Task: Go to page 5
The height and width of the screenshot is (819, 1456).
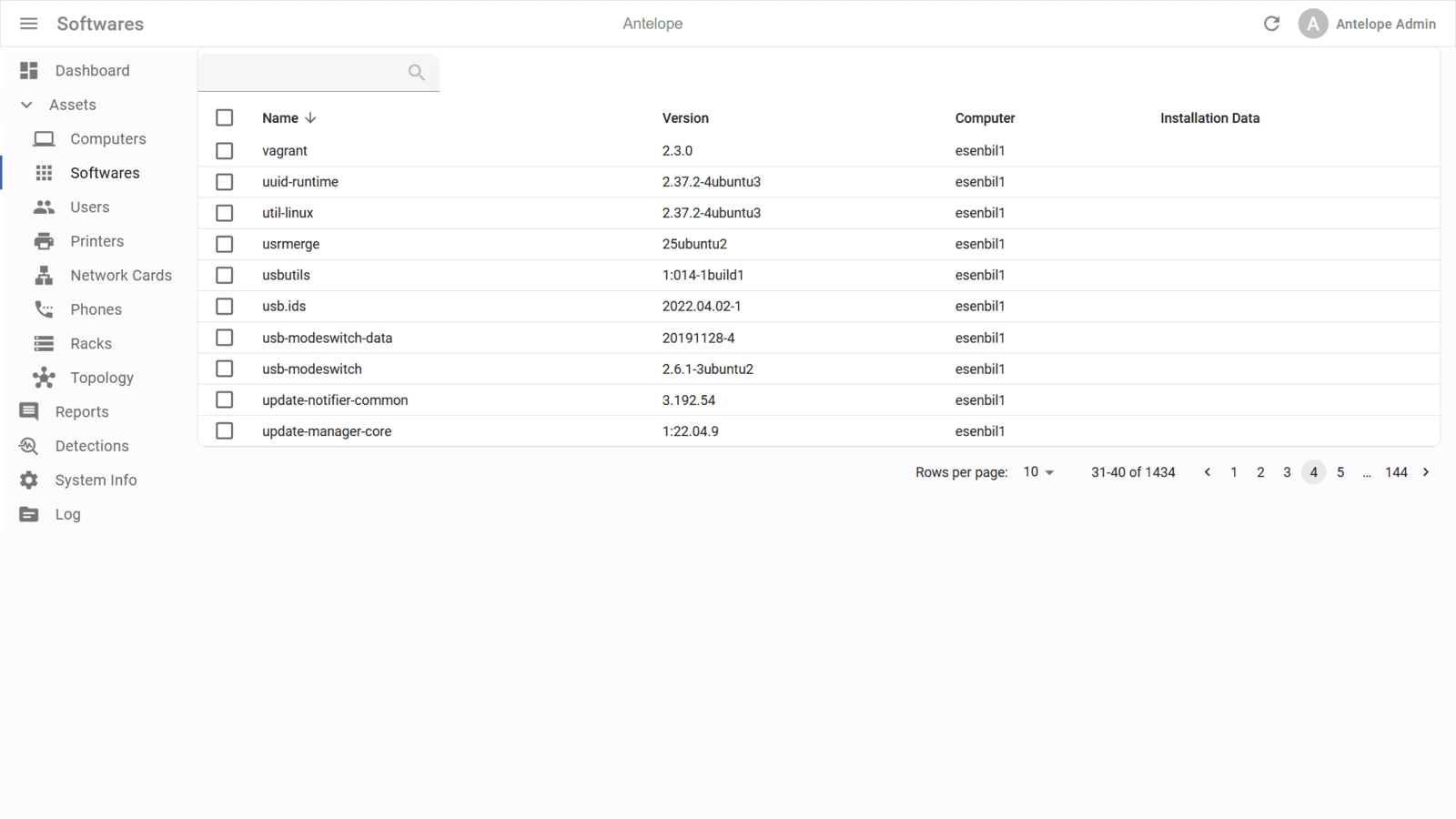Action: 1340,472
